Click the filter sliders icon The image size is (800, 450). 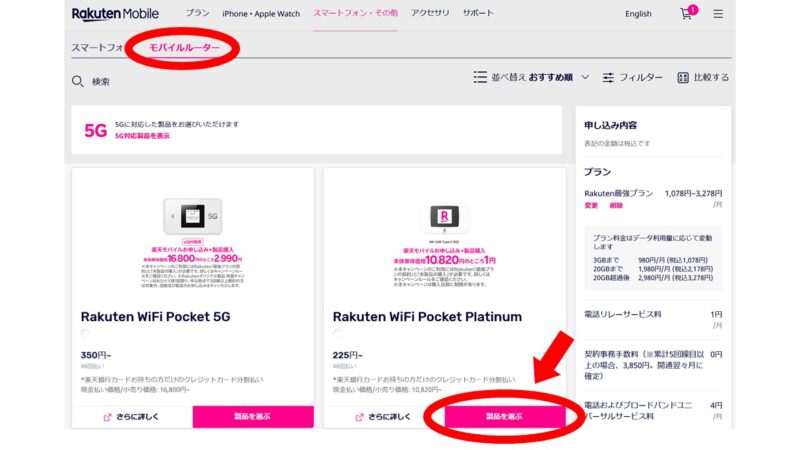608,78
